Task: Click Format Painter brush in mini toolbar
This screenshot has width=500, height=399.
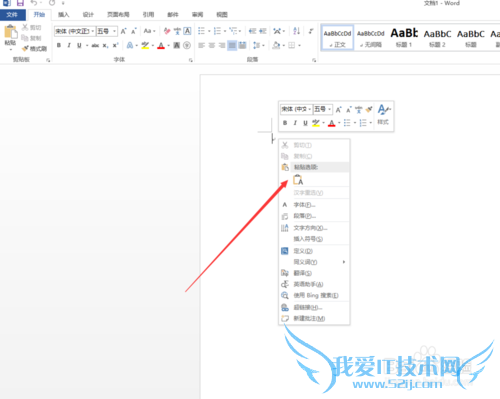Action: click(x=369, y=109)
